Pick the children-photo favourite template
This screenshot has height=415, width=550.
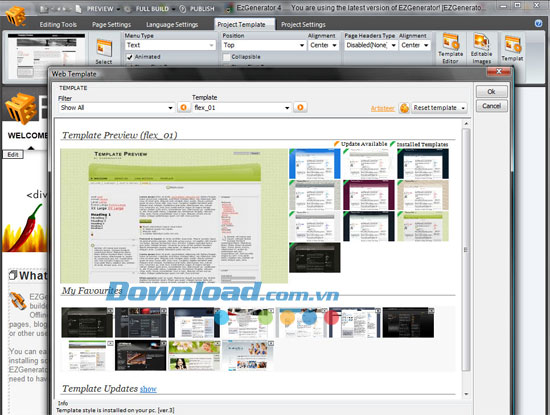click(x=248, y=355)
